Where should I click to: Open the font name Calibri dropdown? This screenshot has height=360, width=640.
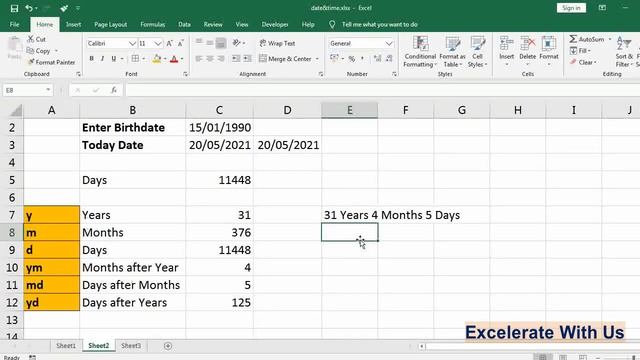click(132, 43)
